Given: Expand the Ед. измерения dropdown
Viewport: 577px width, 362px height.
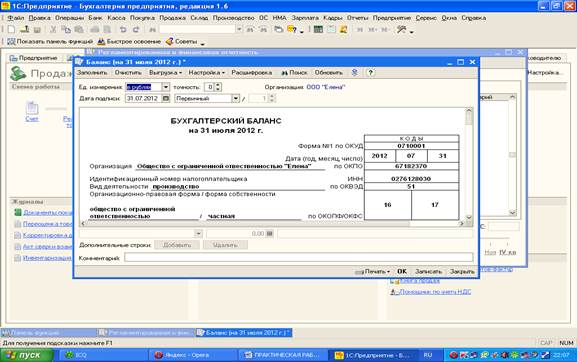Looking at the screenshot, I should [x=166, y=87].
